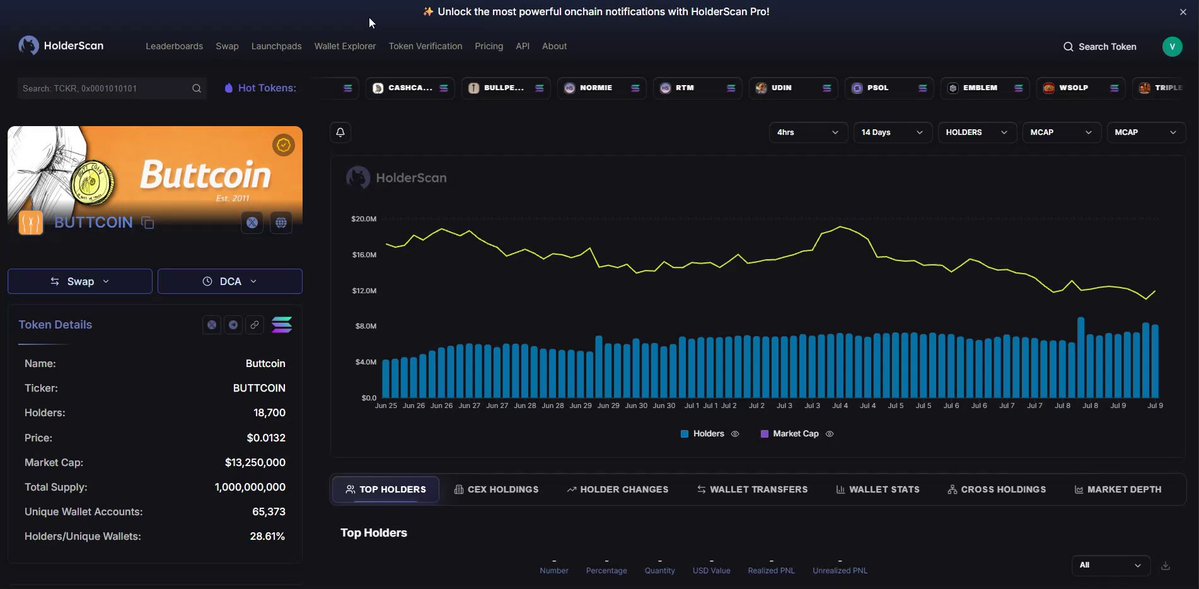This screenshot has width=1199, height=589.
Task: Open Buttcoin's website globe icon
Action: [x=281, y=223]
